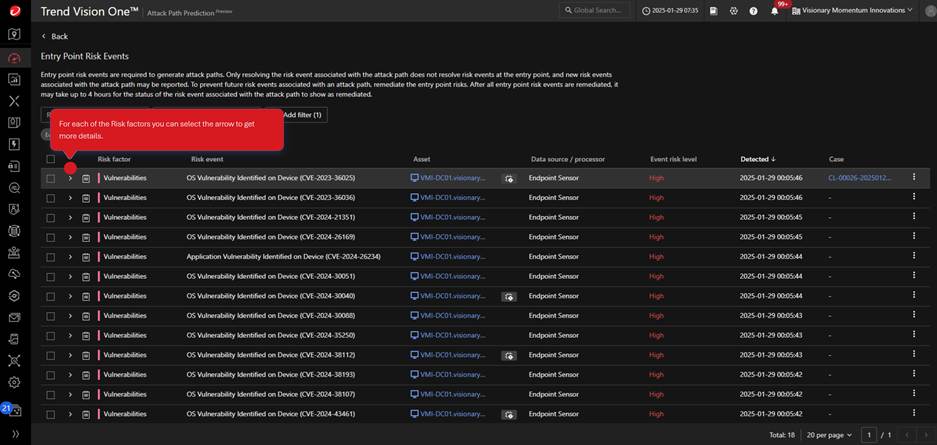Viewport: 937px width, 445px height.
Task: Expand details arrow on the CVE-2024-30051 row
Action: click(70, 277)
